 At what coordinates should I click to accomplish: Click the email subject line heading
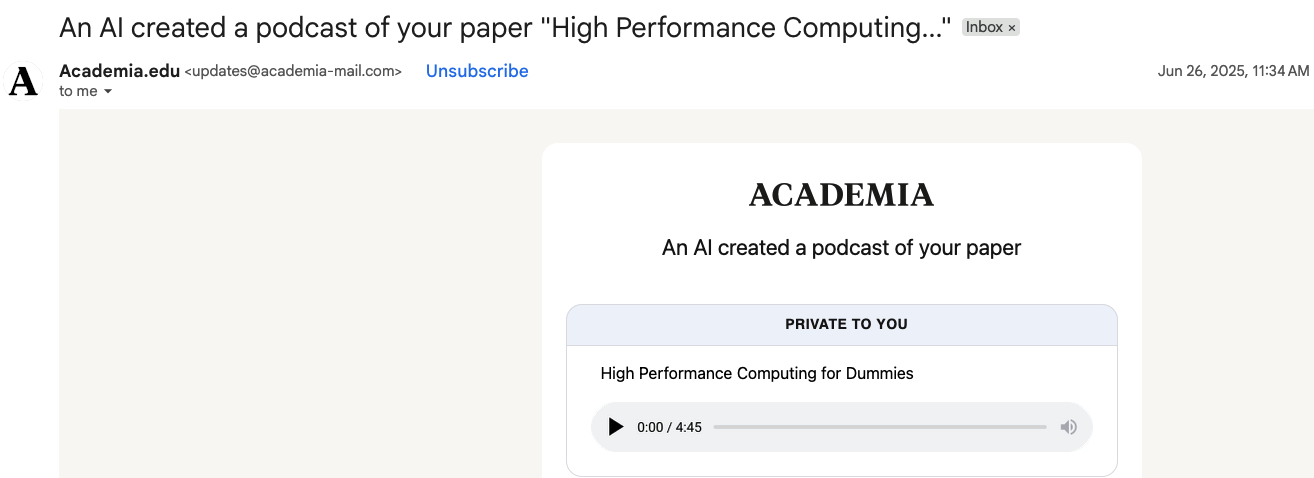click(x=505, y=27)
